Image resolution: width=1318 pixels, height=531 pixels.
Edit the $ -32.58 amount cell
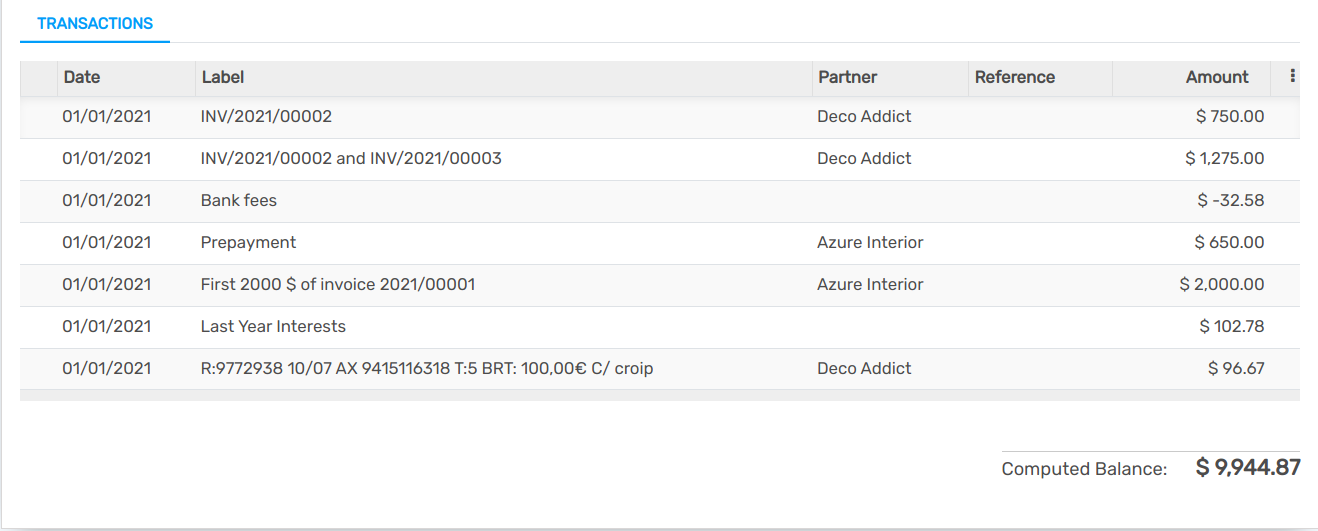1230,200
